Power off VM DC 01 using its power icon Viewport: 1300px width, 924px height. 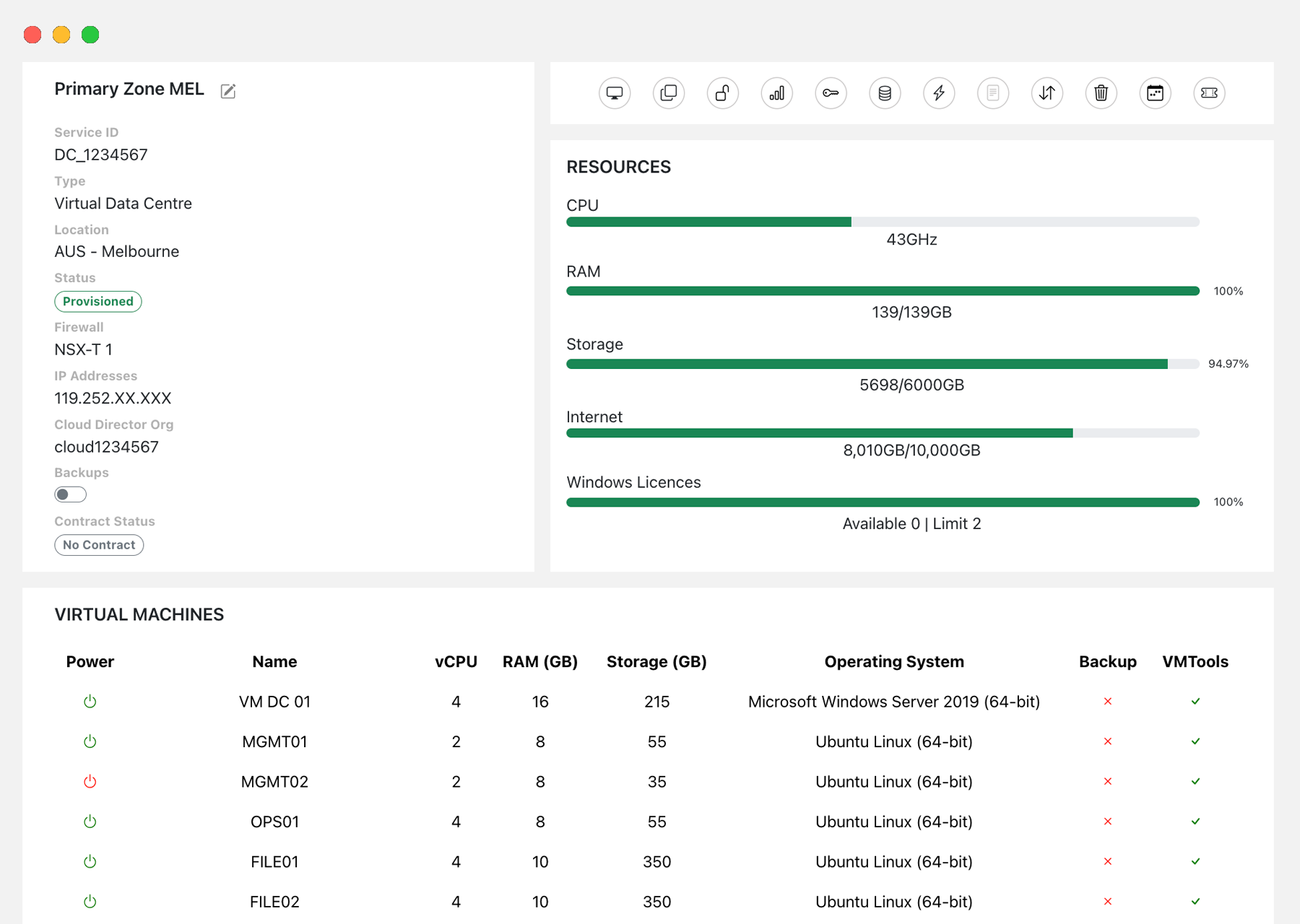click(90, 701)
